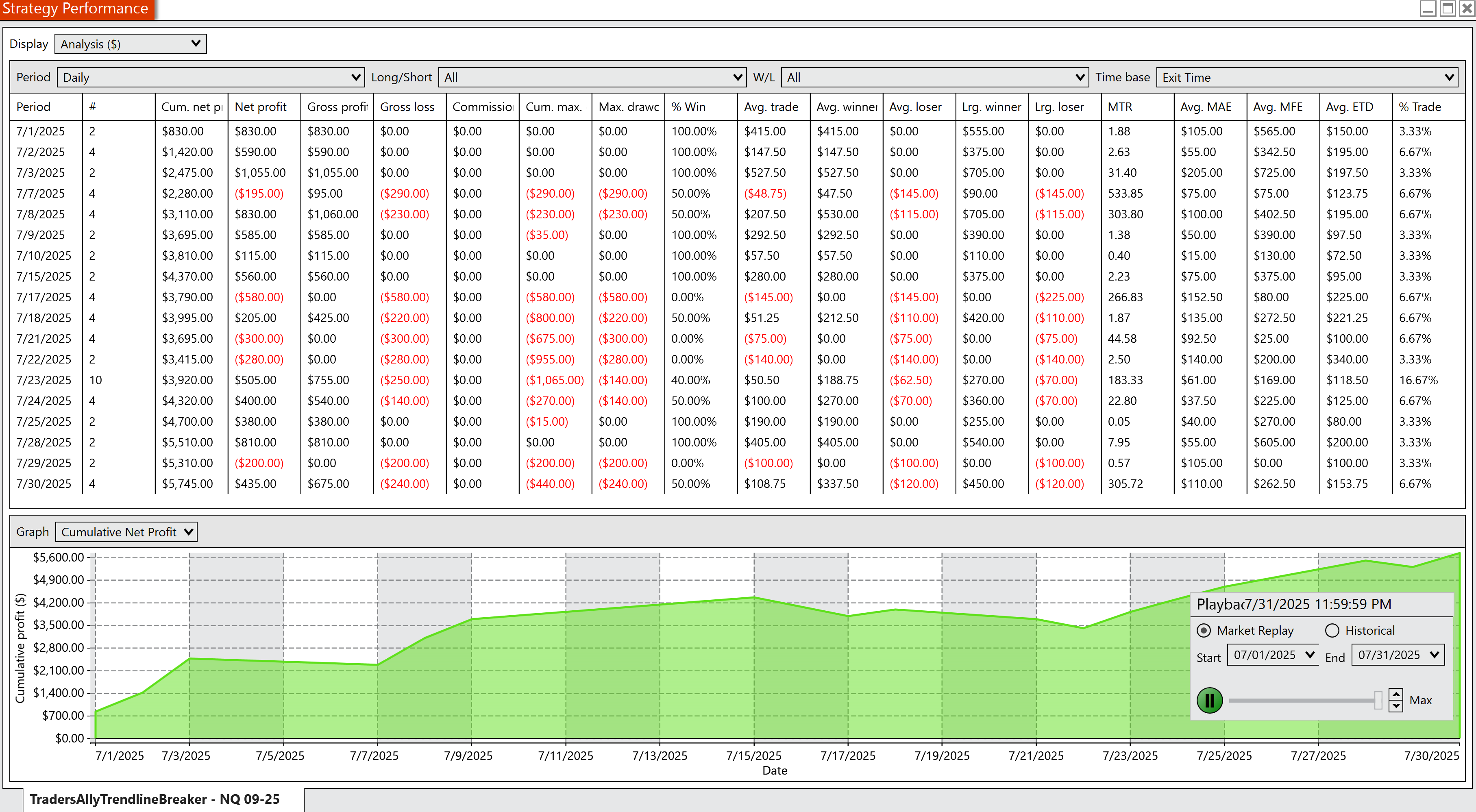Open the Display Analysis ($) dropdown

pos(130,44)
